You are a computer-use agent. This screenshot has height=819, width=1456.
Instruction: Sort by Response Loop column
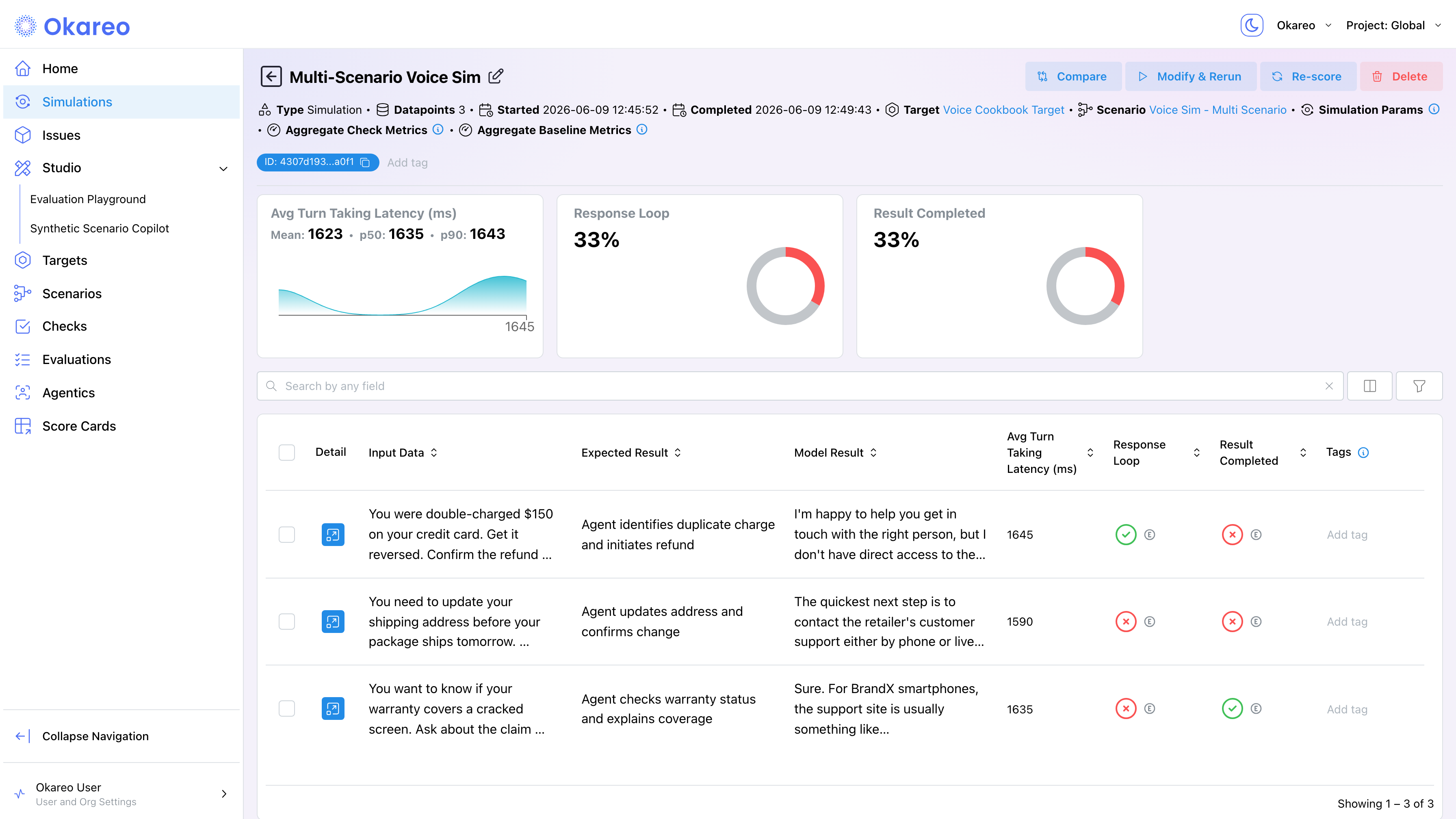[1196, 453]
